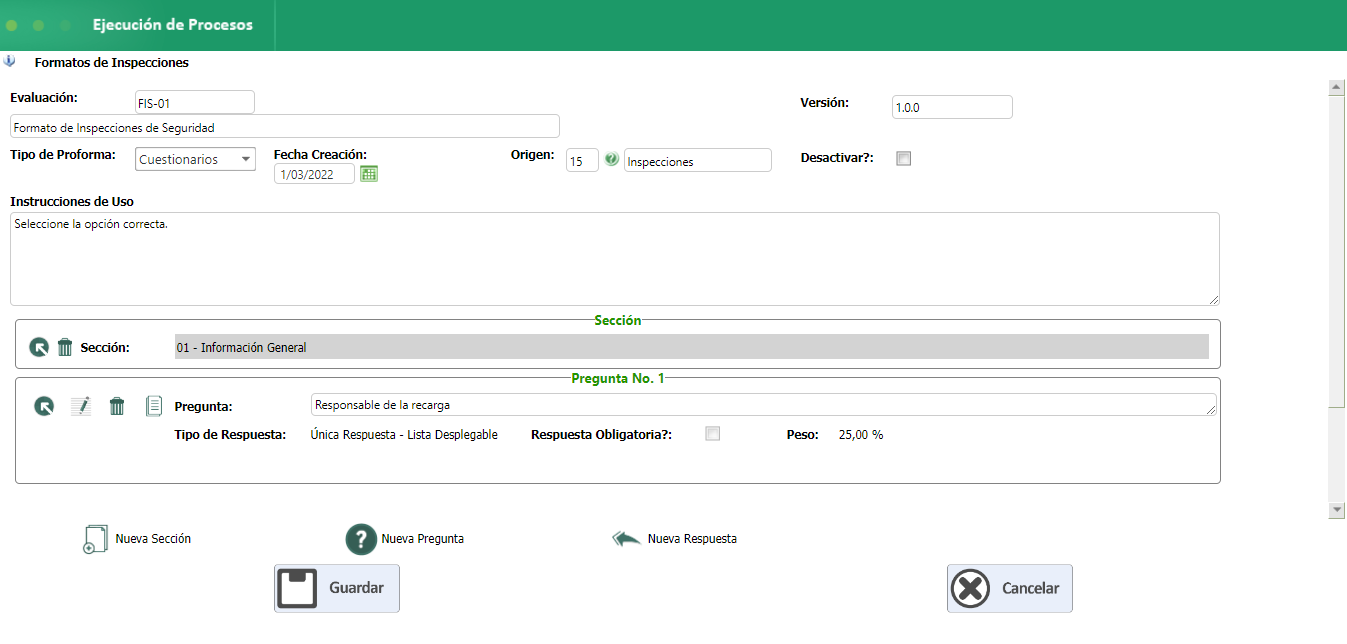Viewport: 1347px width, 644px height.
Task: Click the Fecha Creación date field
Action: coord(314,174)
